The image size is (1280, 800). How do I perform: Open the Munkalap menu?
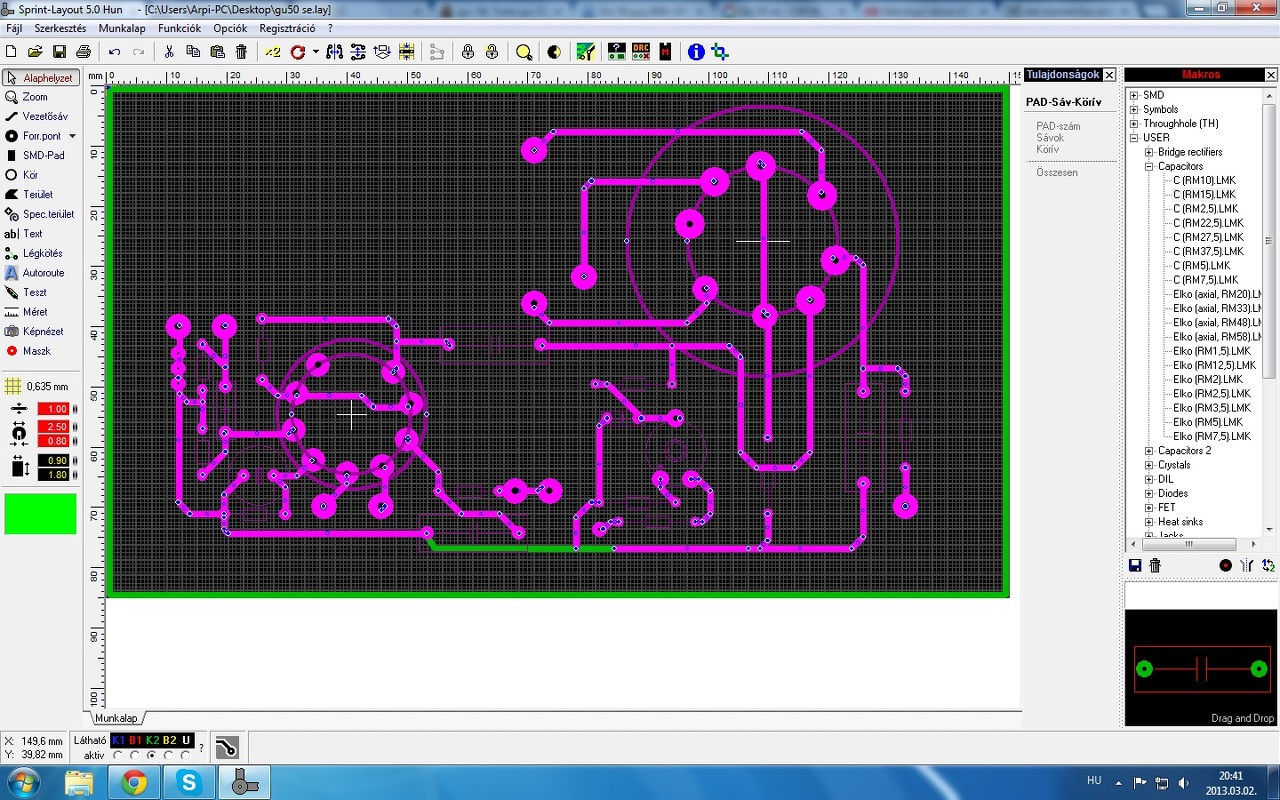tap(122, 28)
